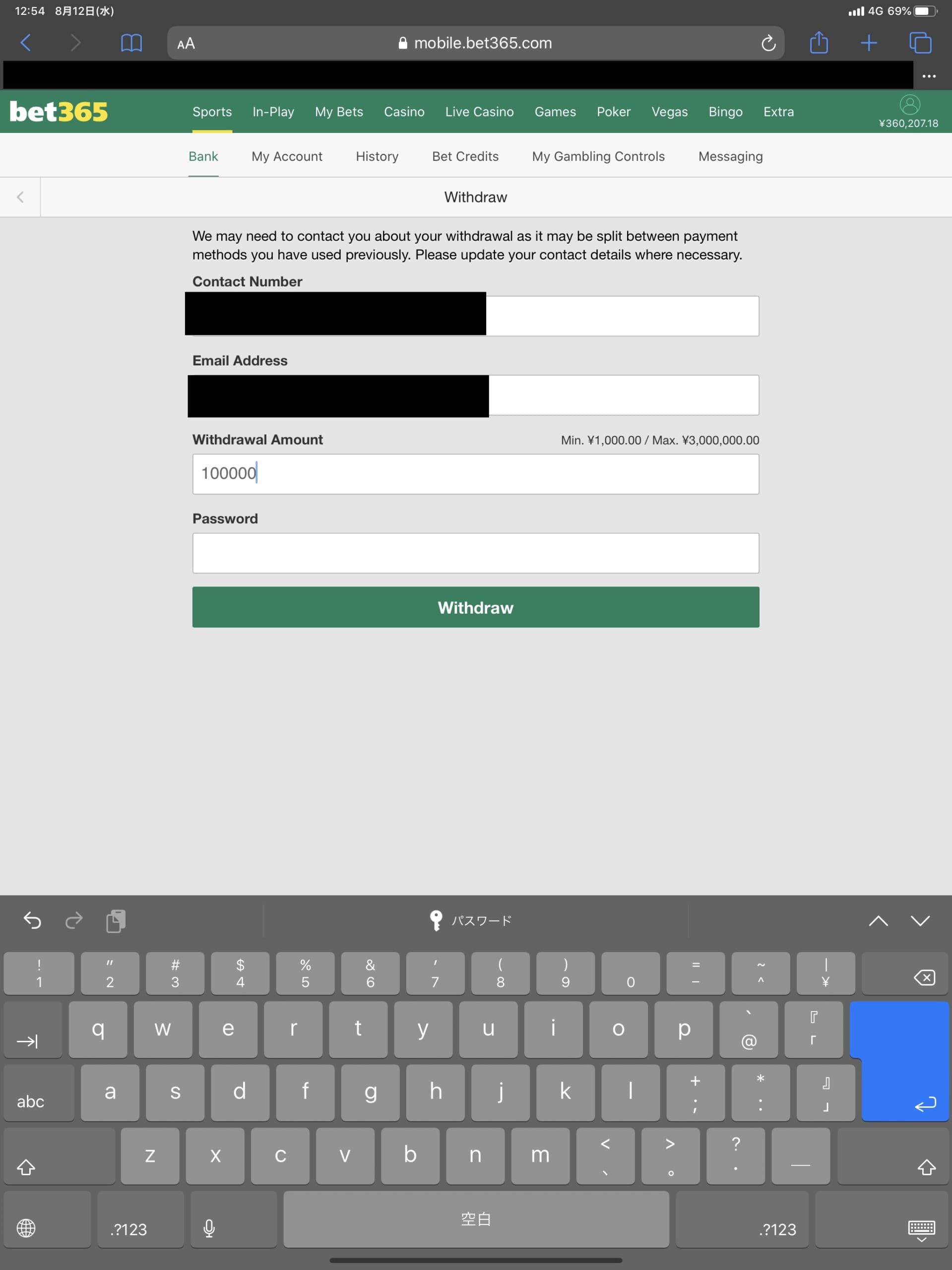
Task: Toggle the abc input mode key
Action: coord(39,1092)
